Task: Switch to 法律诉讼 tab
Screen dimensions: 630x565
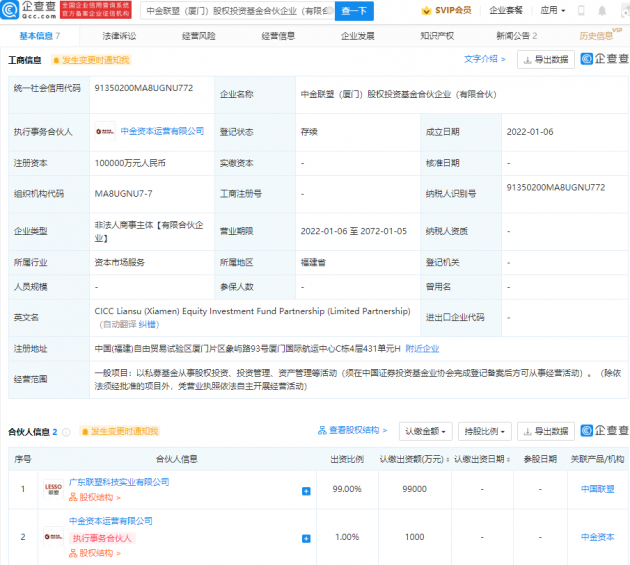Action: pyautogui.click(x=119, y=36)
